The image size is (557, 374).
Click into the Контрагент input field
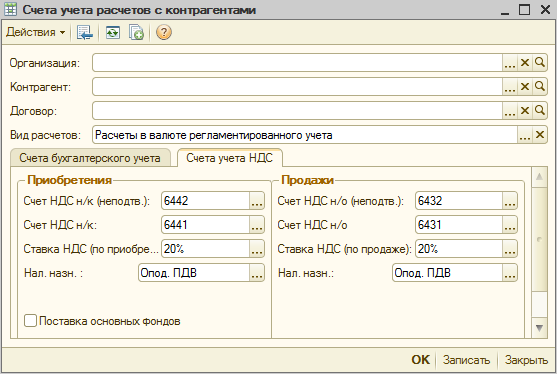(x=297, y=87)
